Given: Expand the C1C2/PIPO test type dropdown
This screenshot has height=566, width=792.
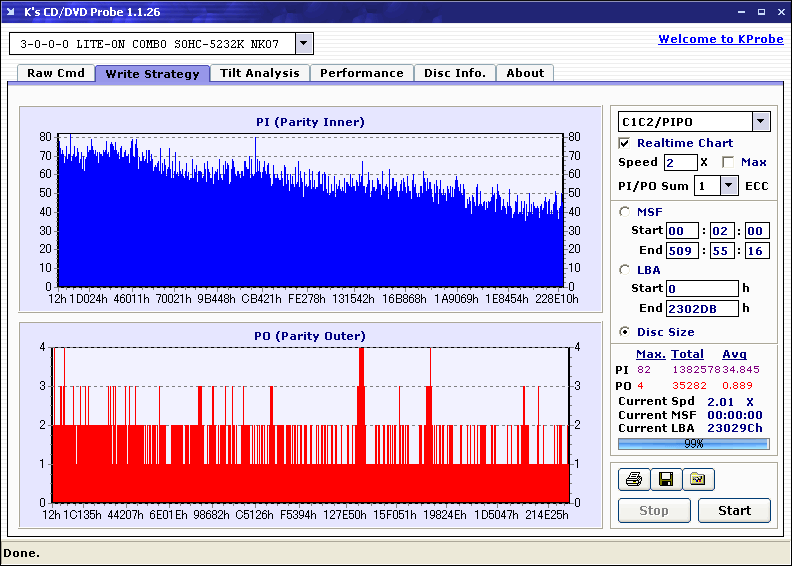Looking at the screenshot, I should tap(761, 121).
